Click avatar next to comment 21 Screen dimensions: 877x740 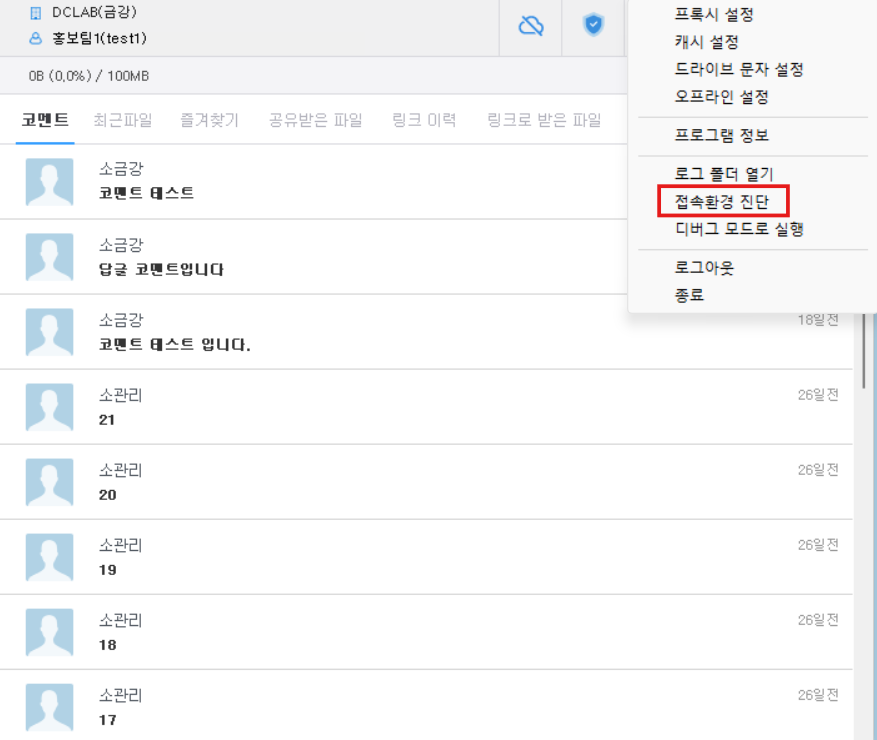point(49,407)
